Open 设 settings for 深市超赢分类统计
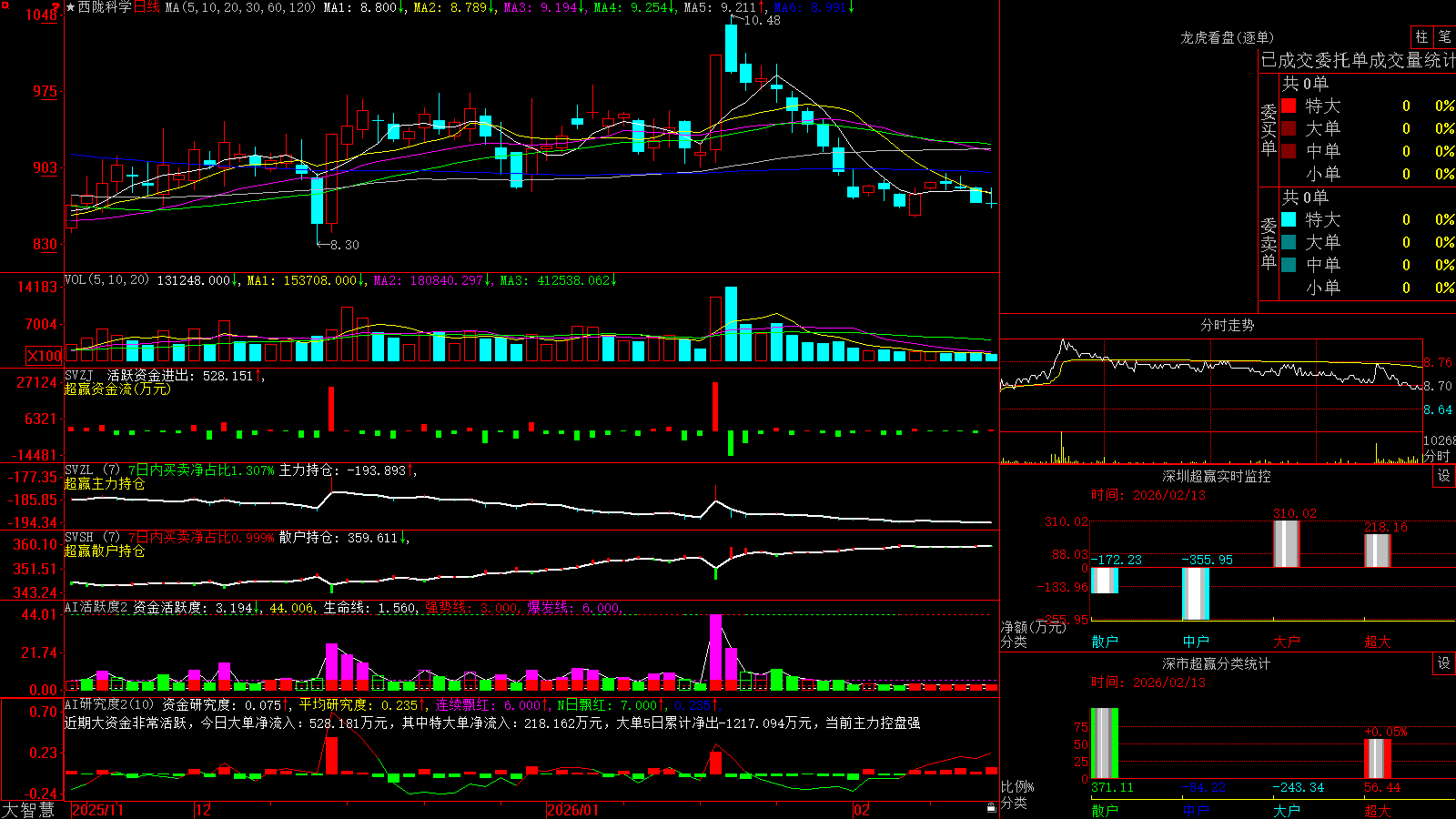This screenshot has width=1456, height=819. pos(1444,663)
